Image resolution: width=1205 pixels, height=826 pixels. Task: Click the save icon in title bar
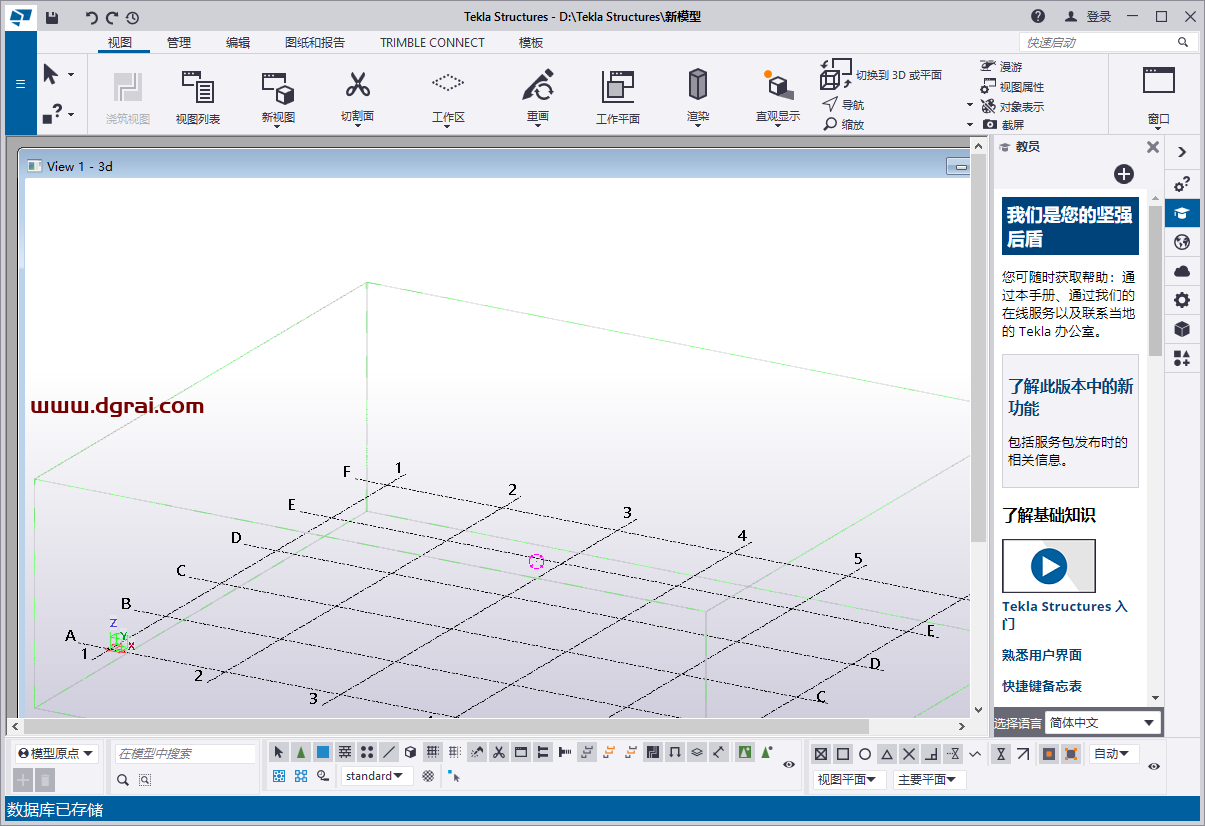pos(52,17)
